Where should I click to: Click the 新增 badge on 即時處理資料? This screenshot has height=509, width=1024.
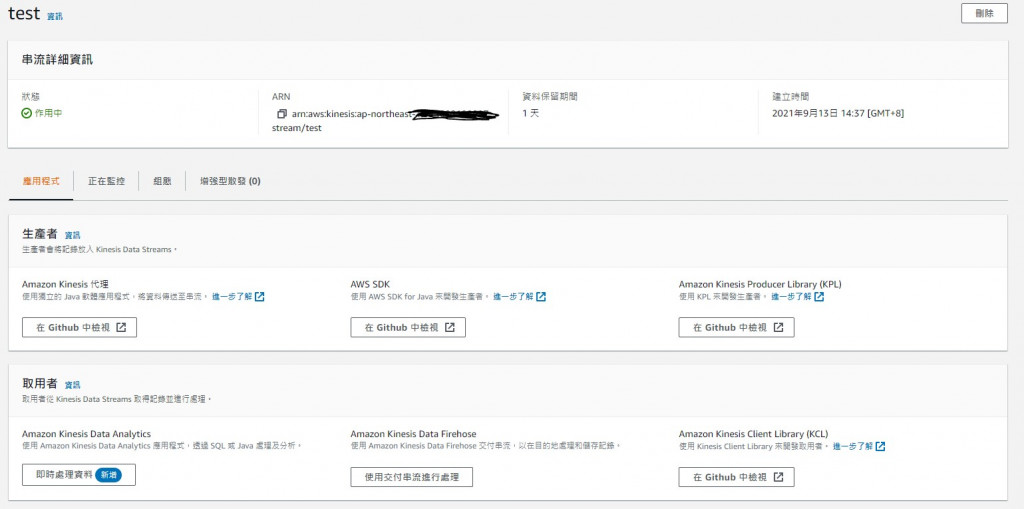tap(108, 475)
